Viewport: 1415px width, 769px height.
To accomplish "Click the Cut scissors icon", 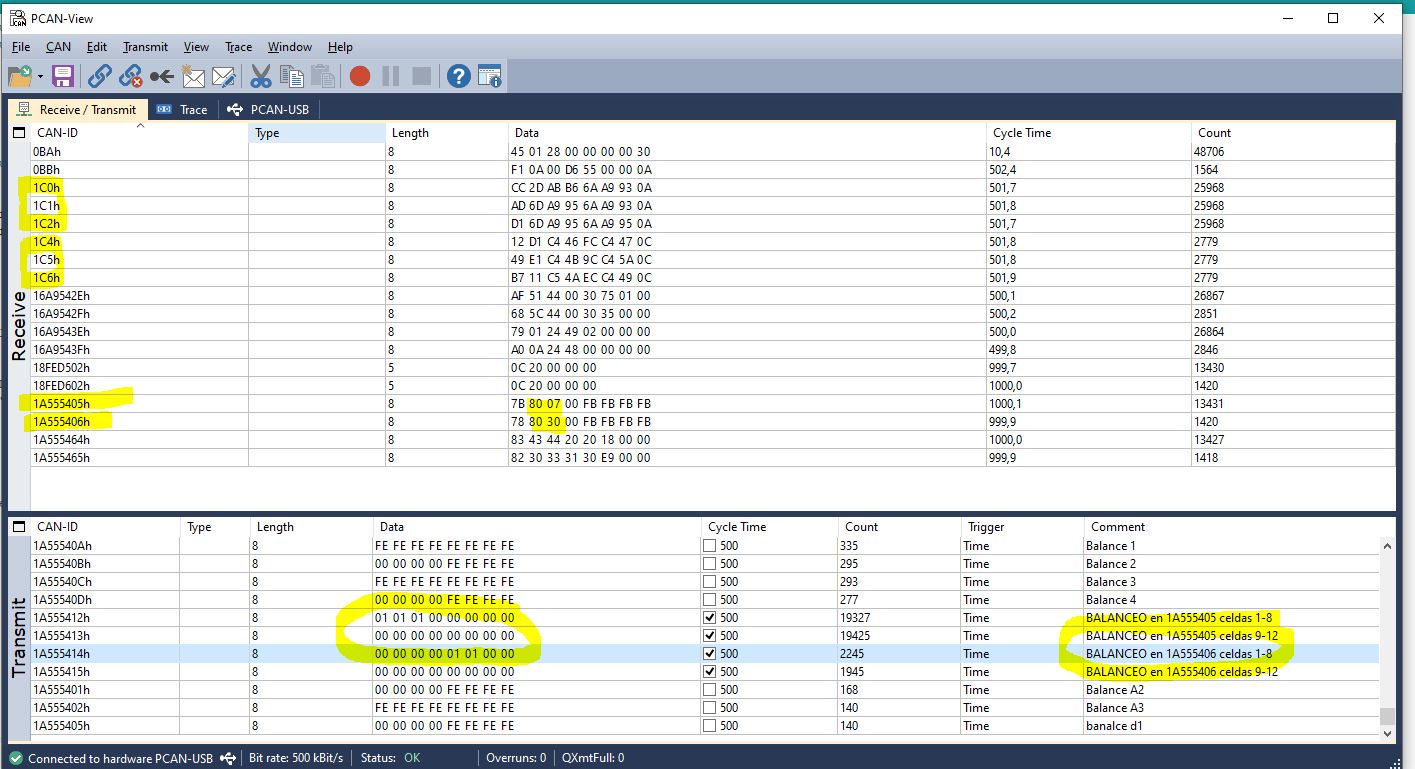I will [261, 76].
